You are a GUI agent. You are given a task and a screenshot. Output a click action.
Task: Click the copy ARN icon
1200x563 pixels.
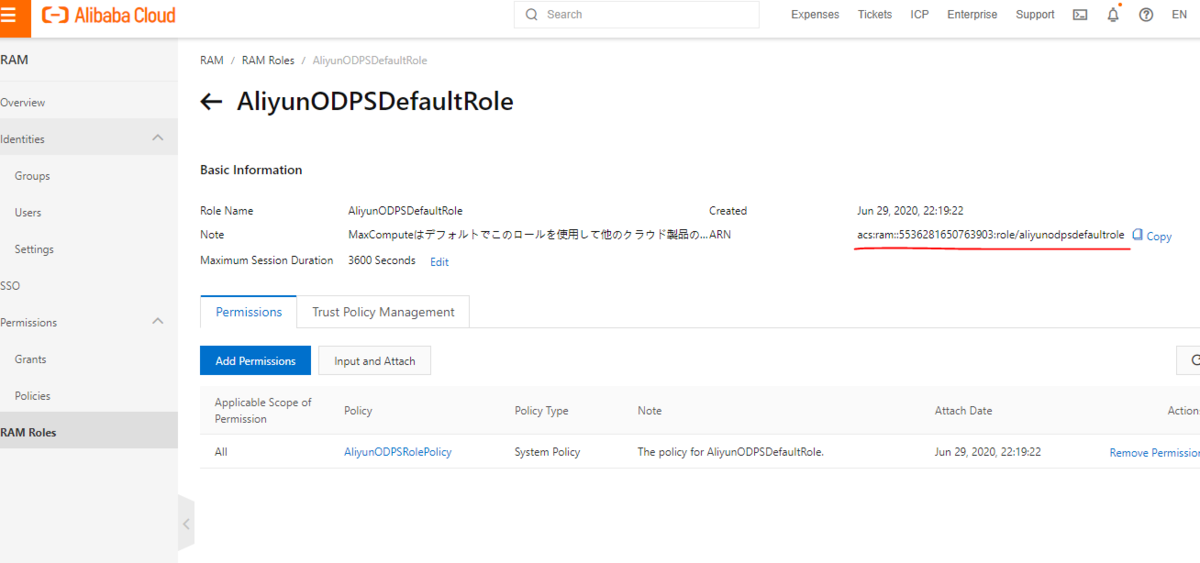pos(1137,235)
